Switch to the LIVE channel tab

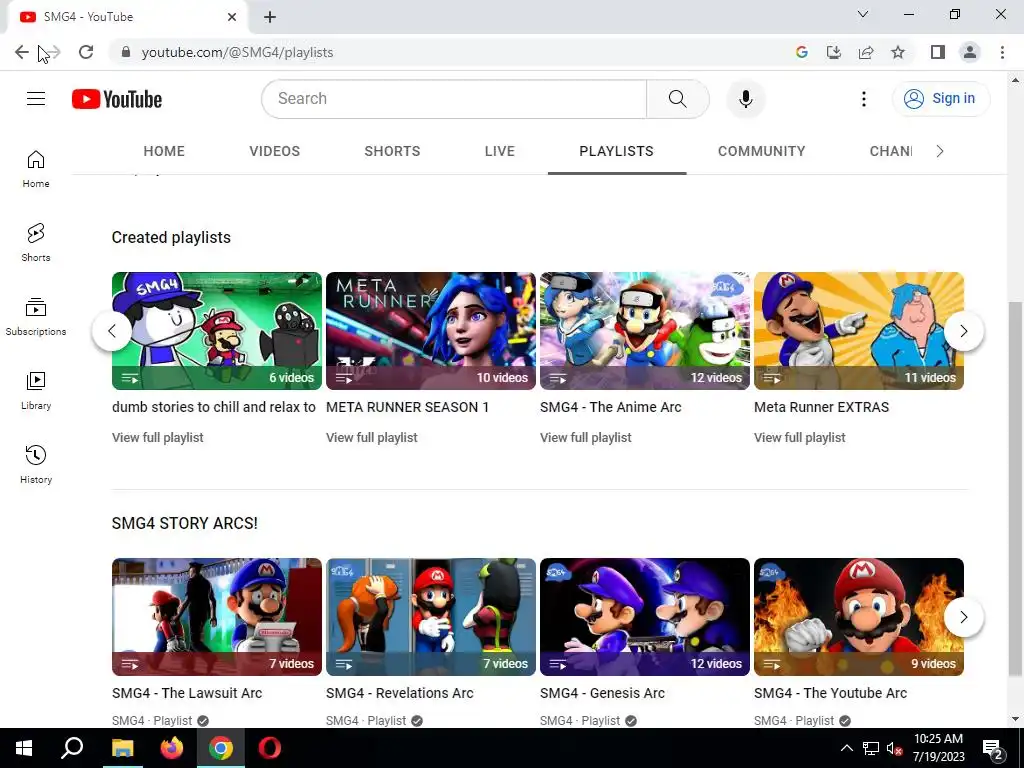[x=500, y=152]
